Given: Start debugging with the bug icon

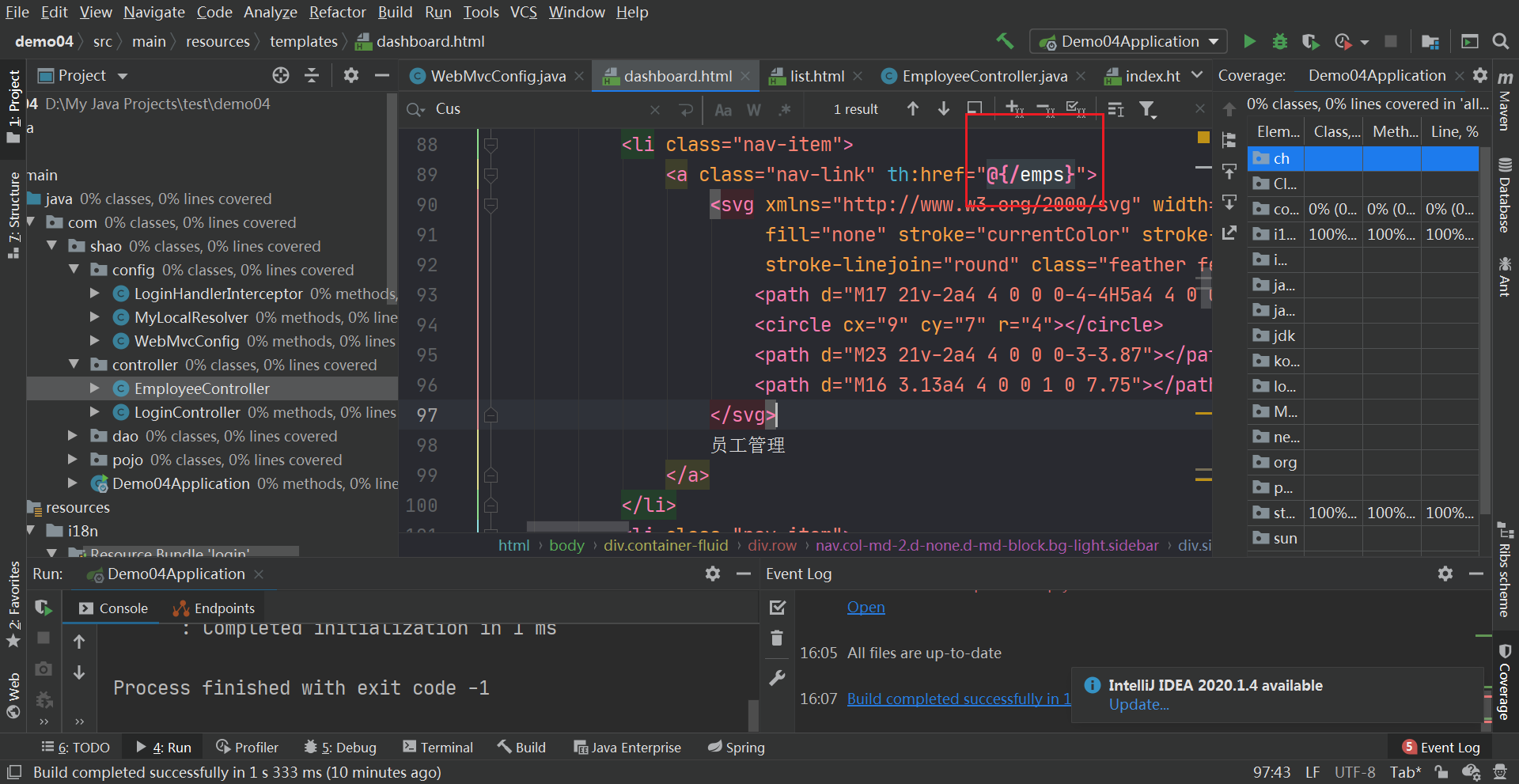Looking at the screenshot, I should pos(1279,41).
